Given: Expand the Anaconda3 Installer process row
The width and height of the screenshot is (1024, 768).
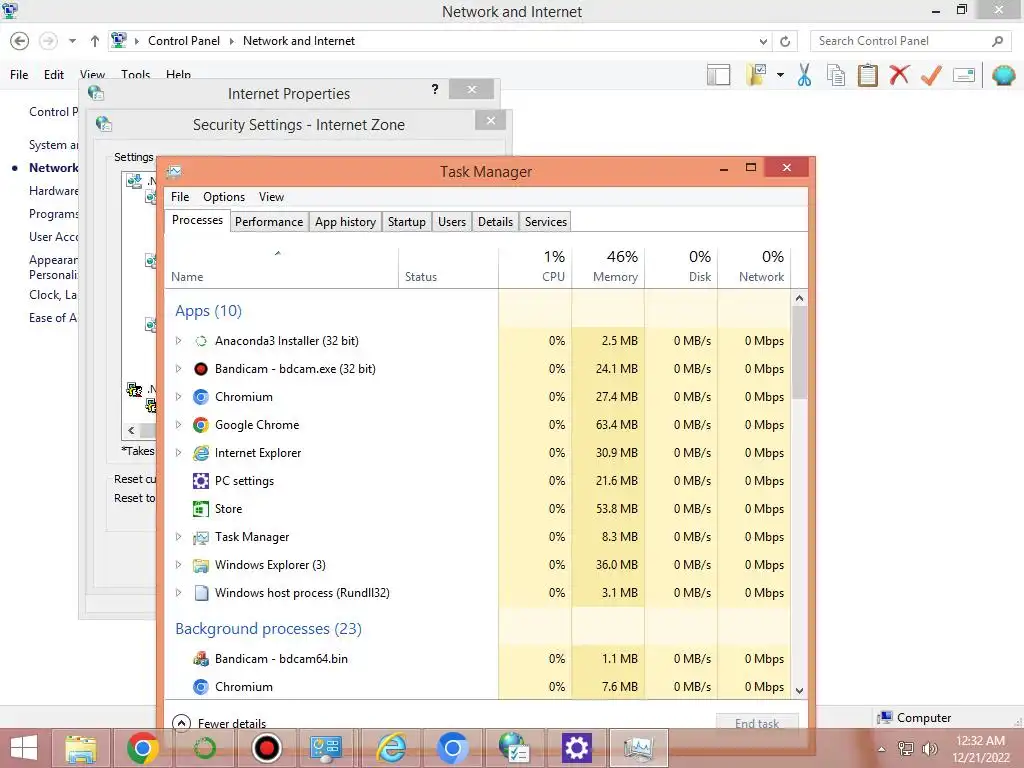Looking at the screenshot, I should [x=178, y=341].
